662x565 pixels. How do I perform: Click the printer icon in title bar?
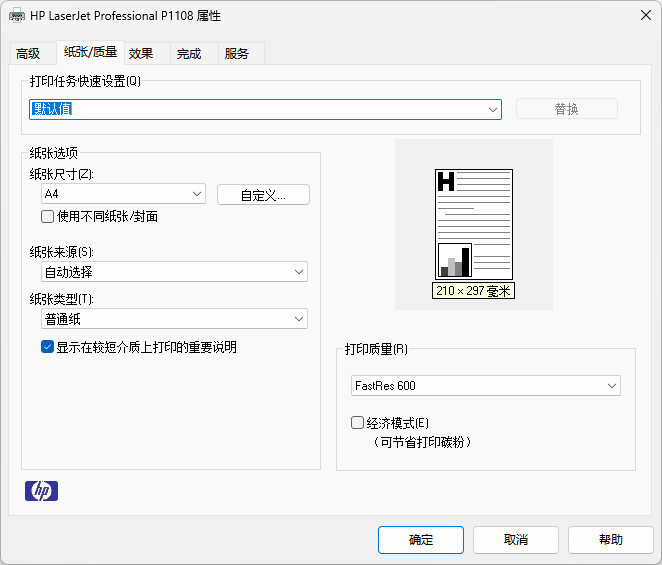(16, 16)
